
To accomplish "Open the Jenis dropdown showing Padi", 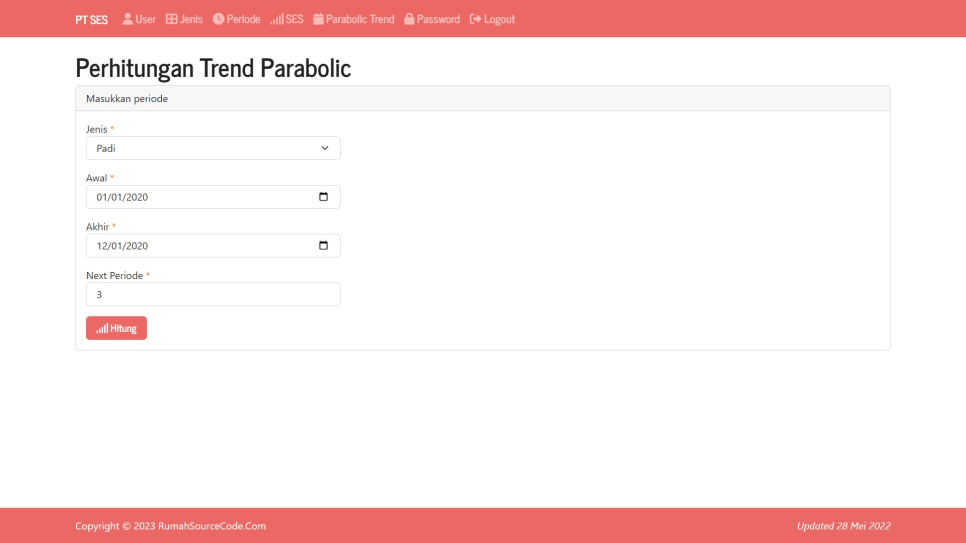I will point(213,148).
